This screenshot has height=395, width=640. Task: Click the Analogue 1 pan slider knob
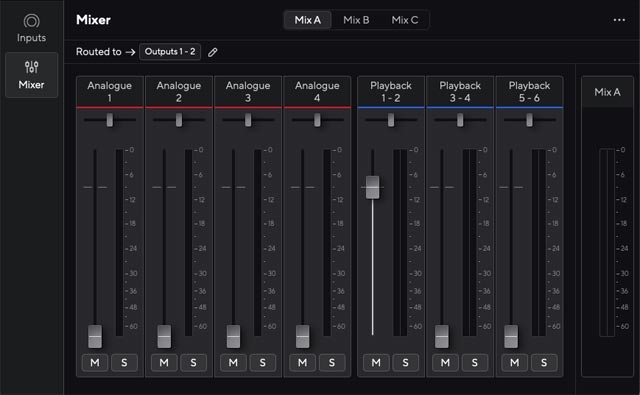click(110, 120)
